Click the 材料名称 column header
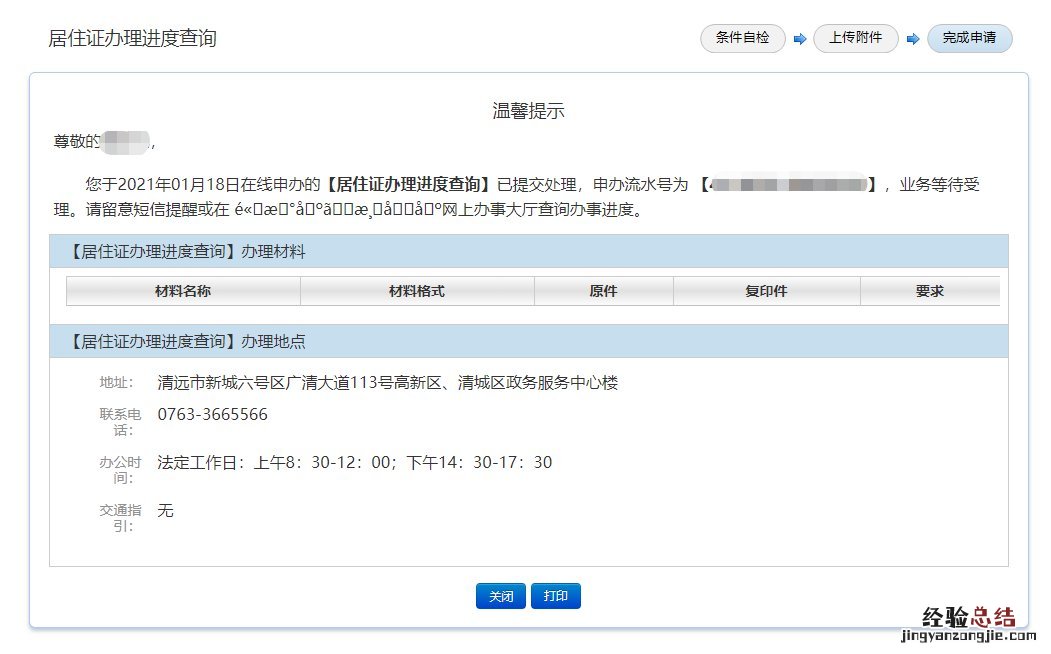1051x654 pixels. [183, 291]
